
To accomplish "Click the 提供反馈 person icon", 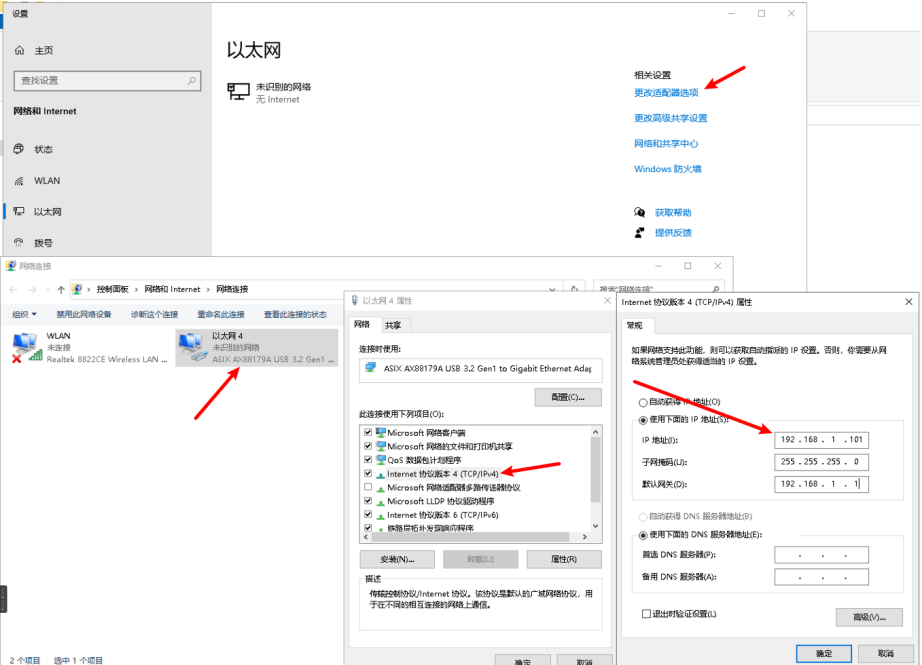I will pyautogui.click(x=639, y=233).
